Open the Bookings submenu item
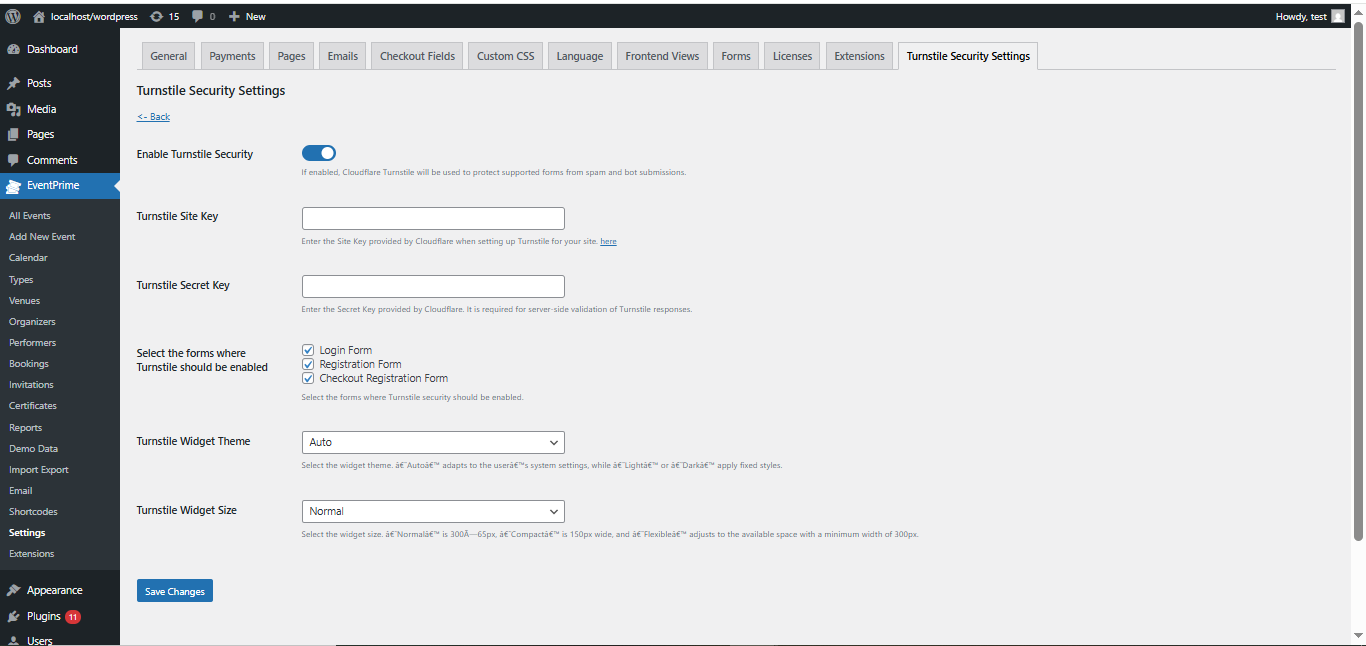This screenshot has width=1366, height=646. pos(29,364)
